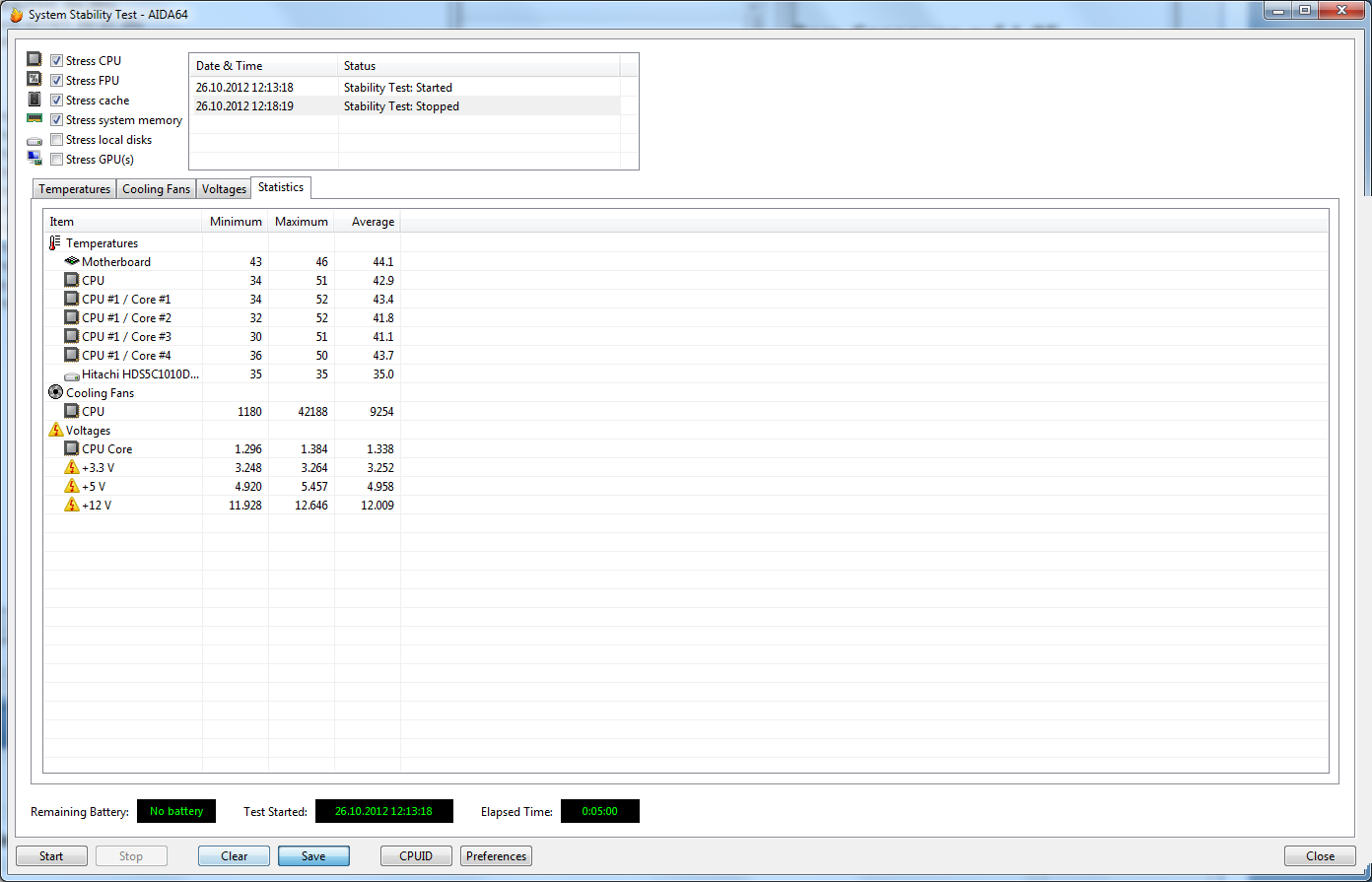Maximize the System Stability Test window
1372x882 pixels.
tap(1306, 10)
